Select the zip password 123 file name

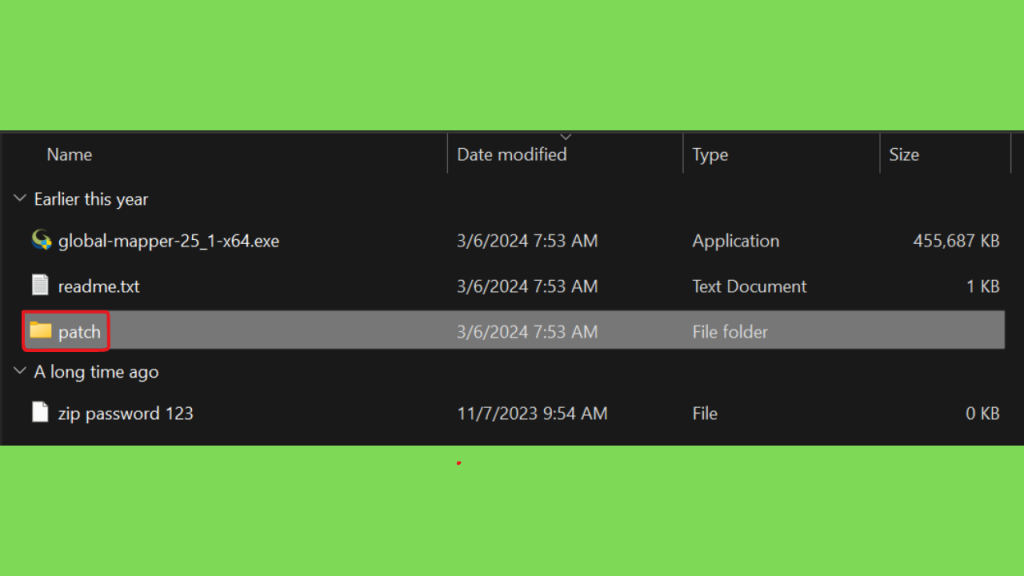click(125, 413)
